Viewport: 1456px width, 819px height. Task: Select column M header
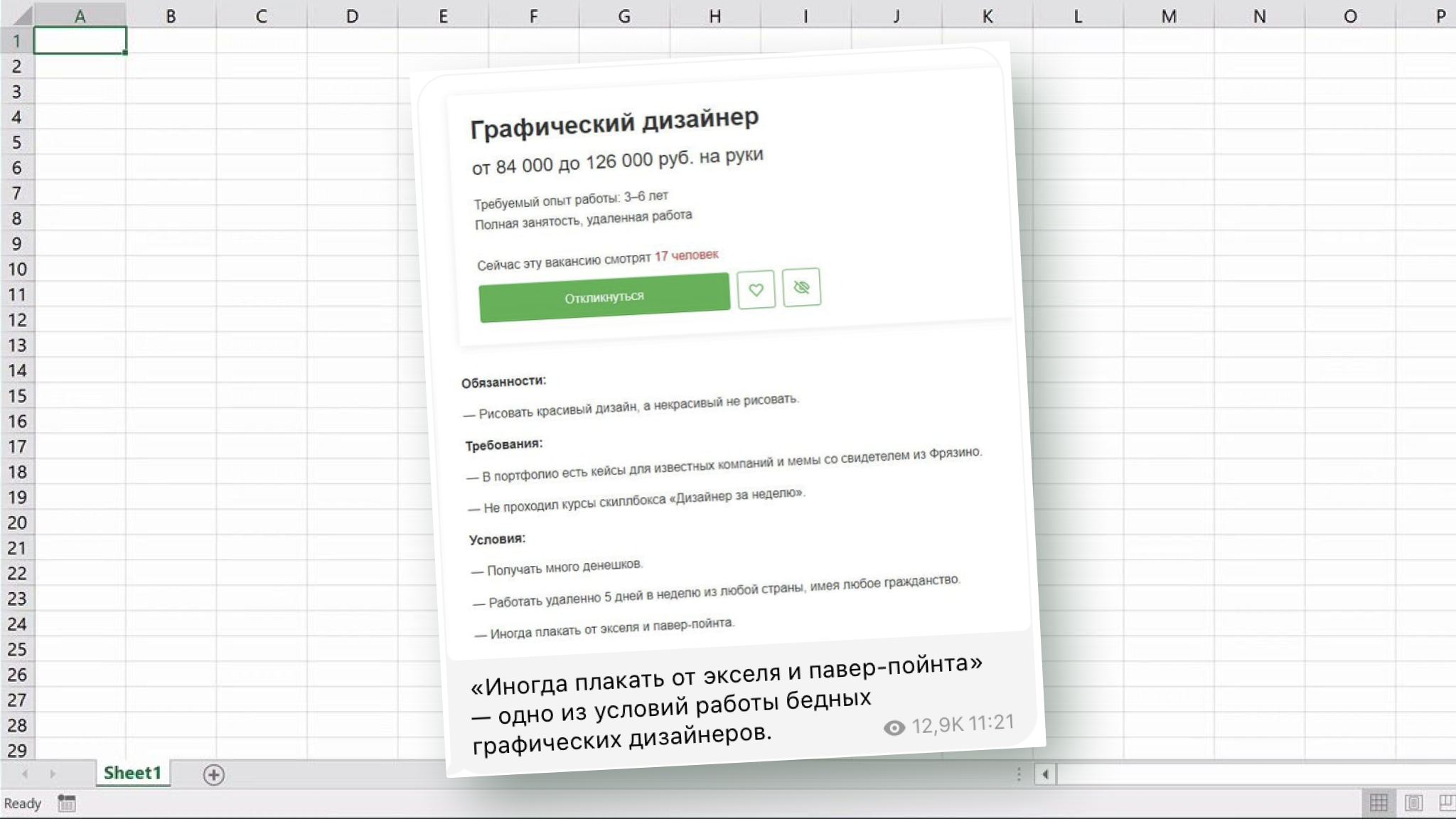pyautogui.click(x=1168, y=16)
